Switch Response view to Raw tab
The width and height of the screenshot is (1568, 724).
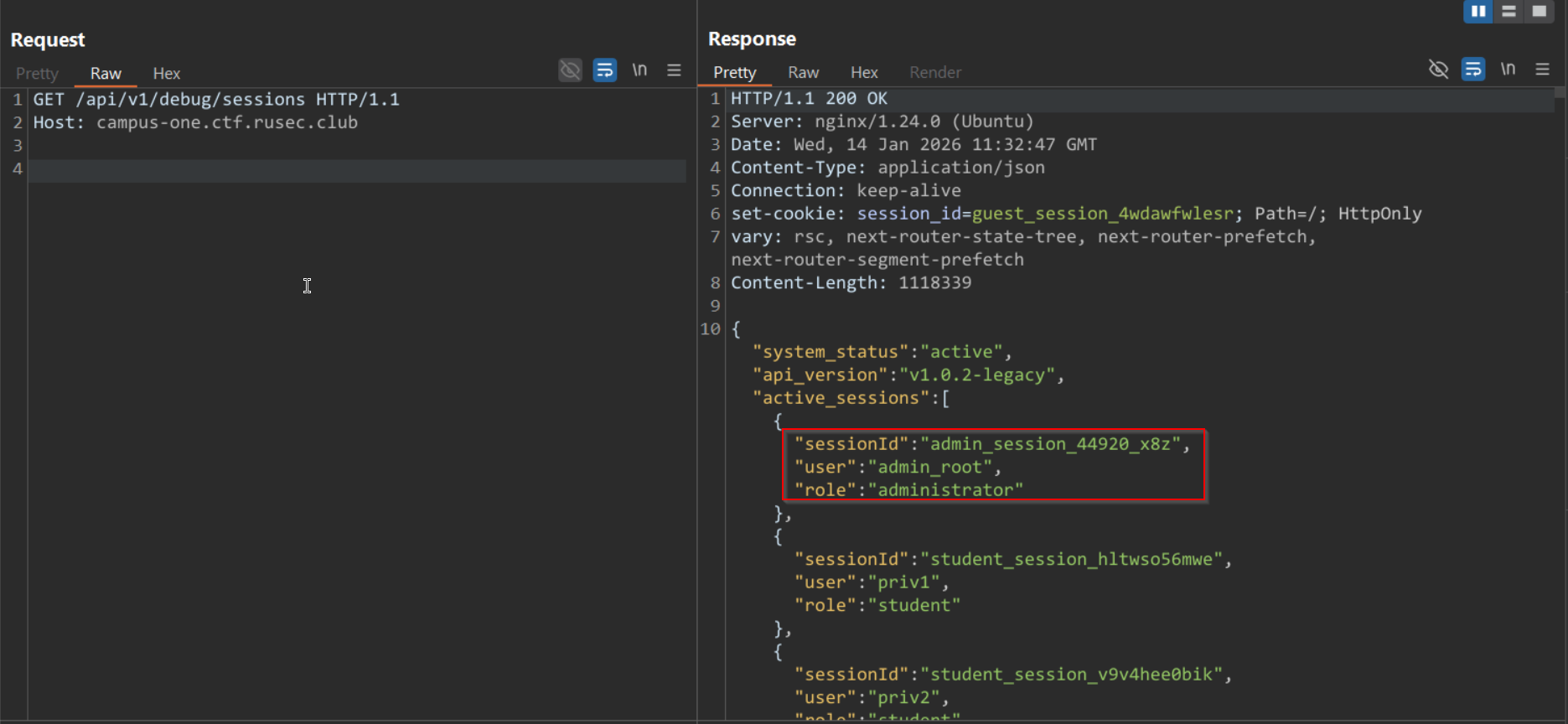pos(803,73)
